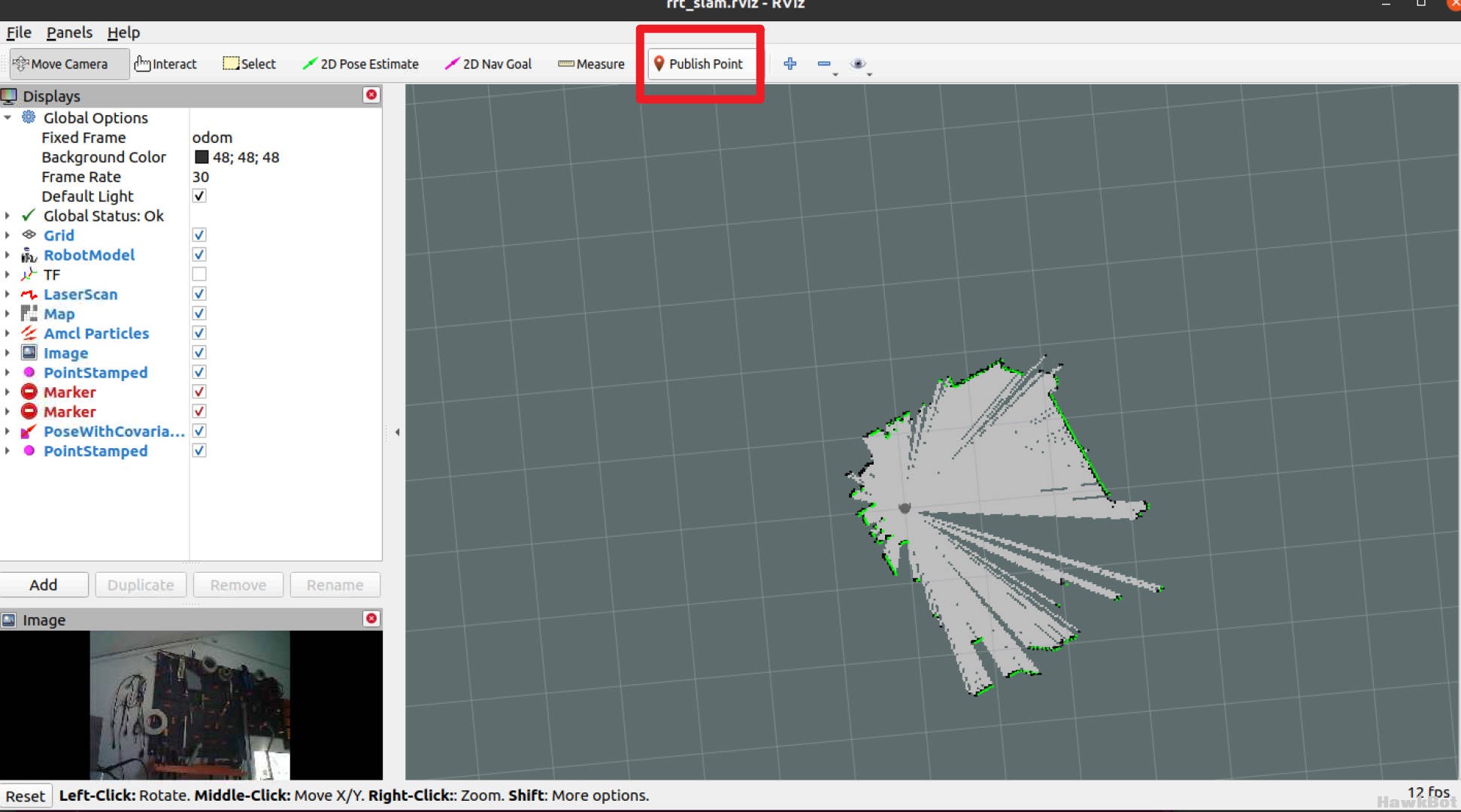
Task: Expand the PoseWithCovaria... node
Action: pos(8,431)
